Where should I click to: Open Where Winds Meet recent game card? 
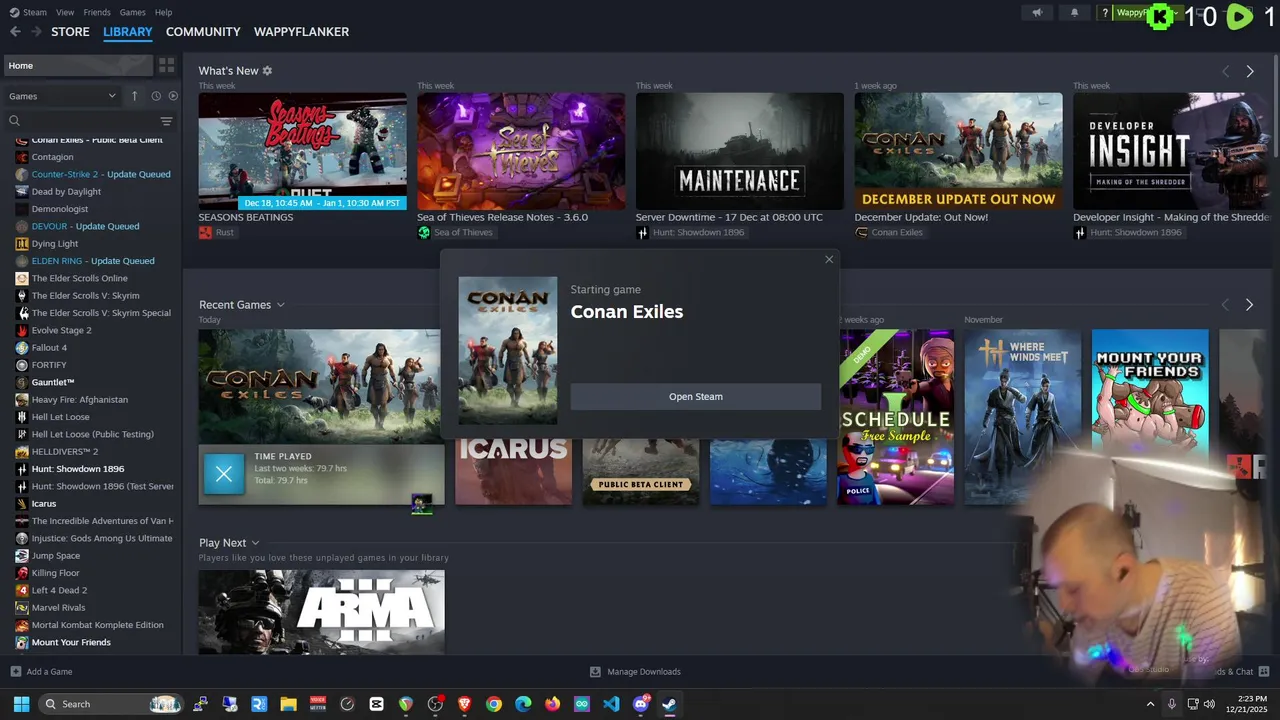[1023, 417]
